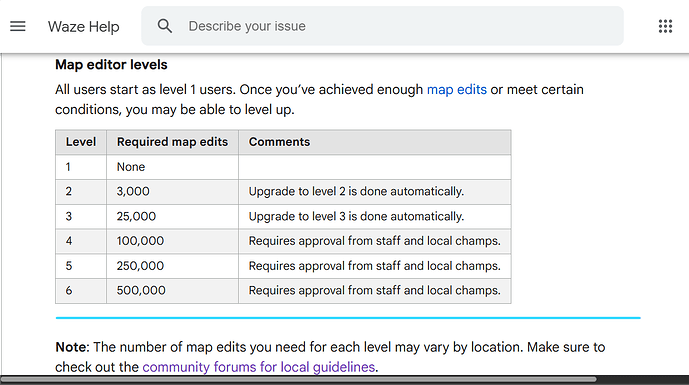Click the level 4 approval comment
Viewport: 689px width, 385px height.
tap(374, 241)
